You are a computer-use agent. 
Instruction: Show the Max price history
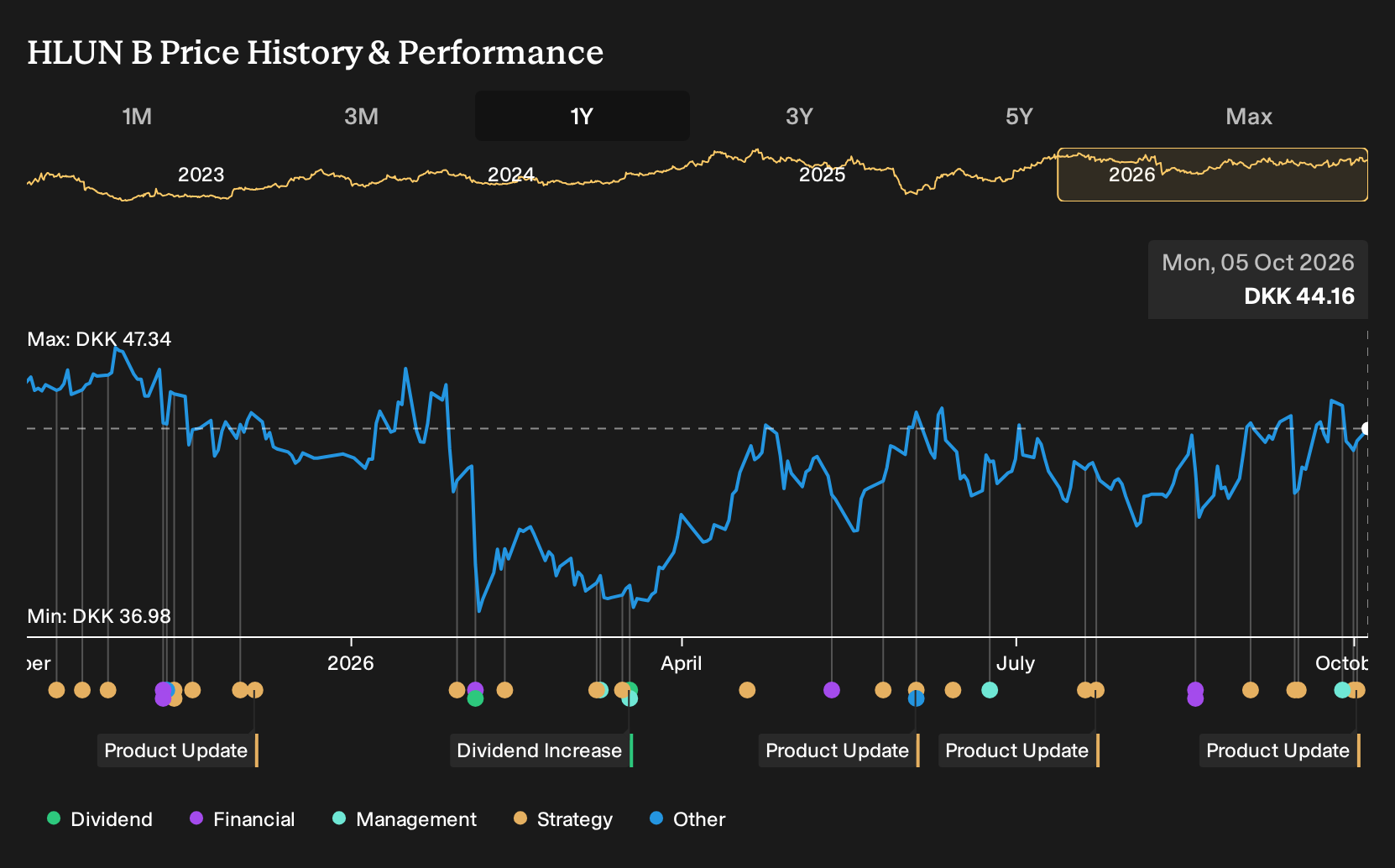click(1249, 116)
